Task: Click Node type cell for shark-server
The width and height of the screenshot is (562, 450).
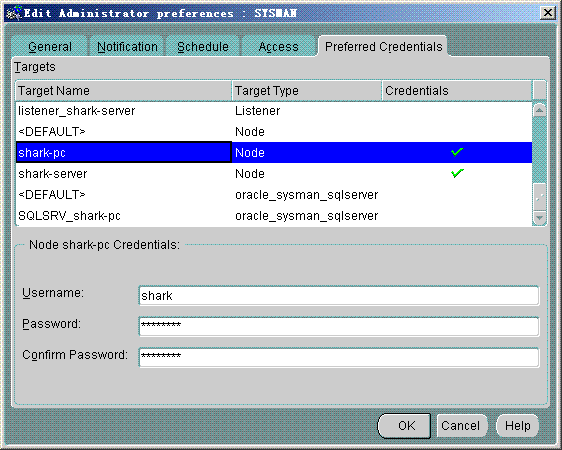Action: 307,173
